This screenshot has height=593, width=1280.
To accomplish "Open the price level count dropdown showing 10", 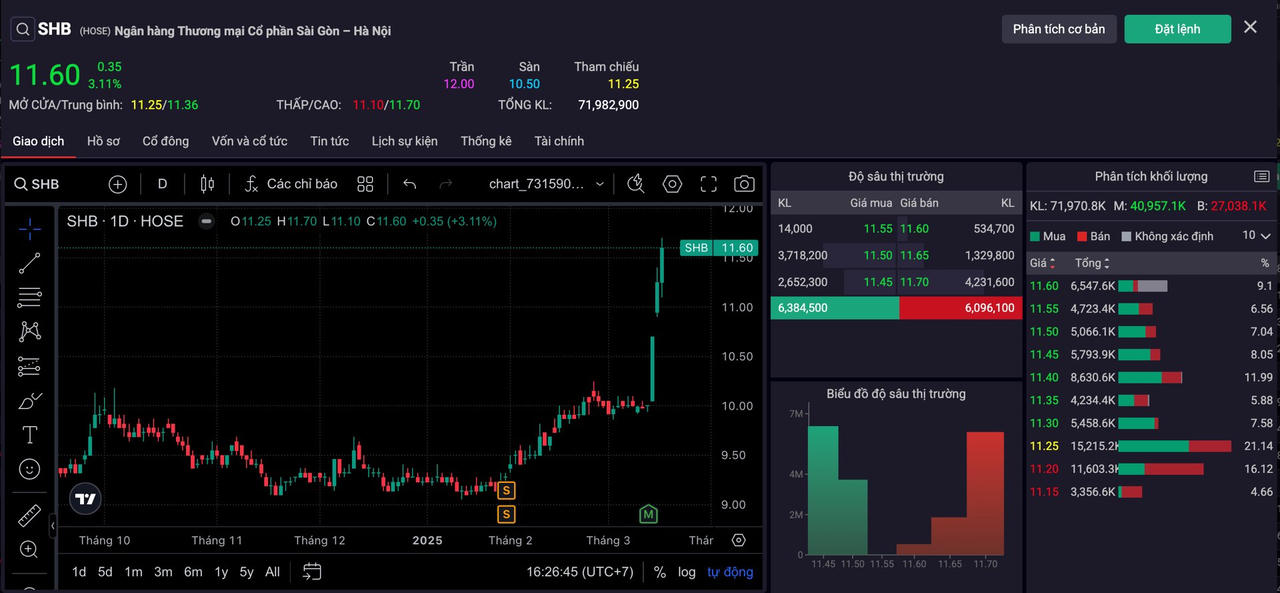I will [1256, 236].
